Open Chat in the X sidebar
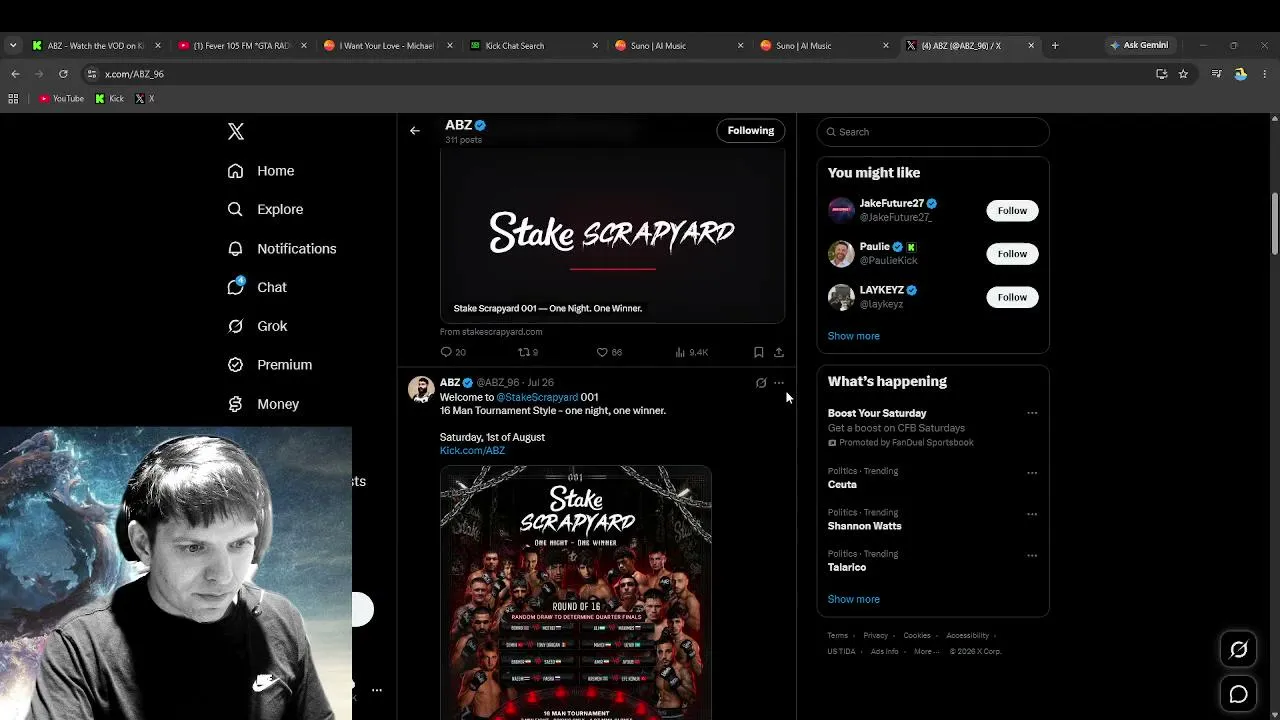Image resolution: width=1280 pixels, height=720 pixels. (x=257, y=287)
